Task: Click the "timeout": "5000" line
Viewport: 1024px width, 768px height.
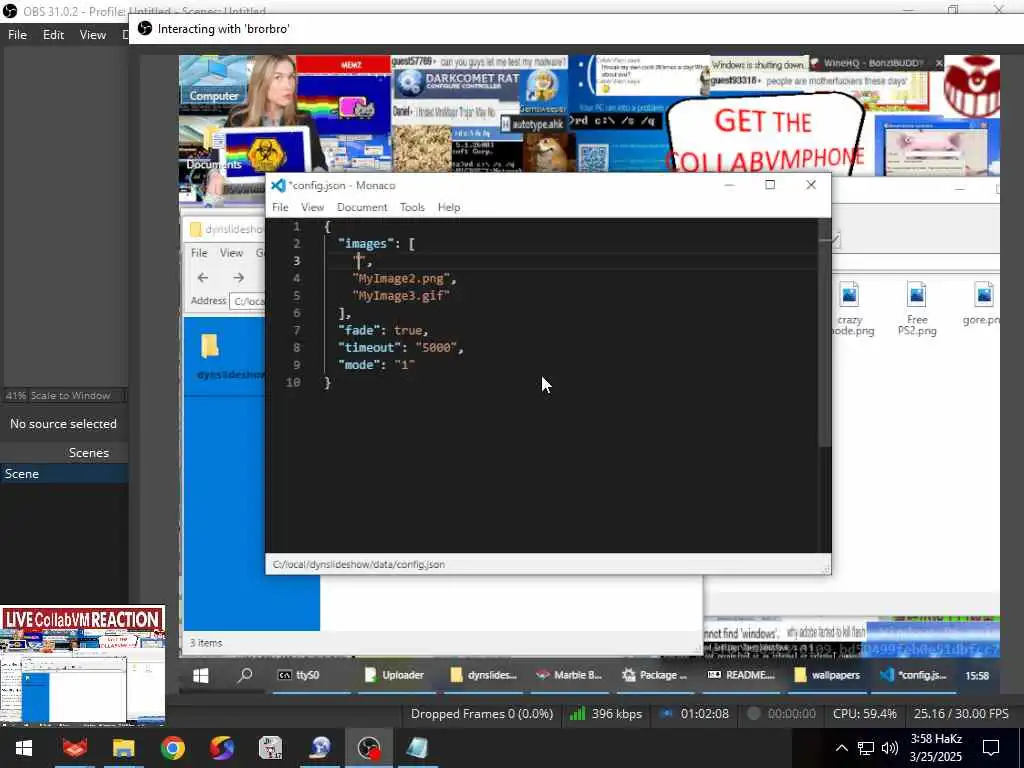Action: coord(400,348)
